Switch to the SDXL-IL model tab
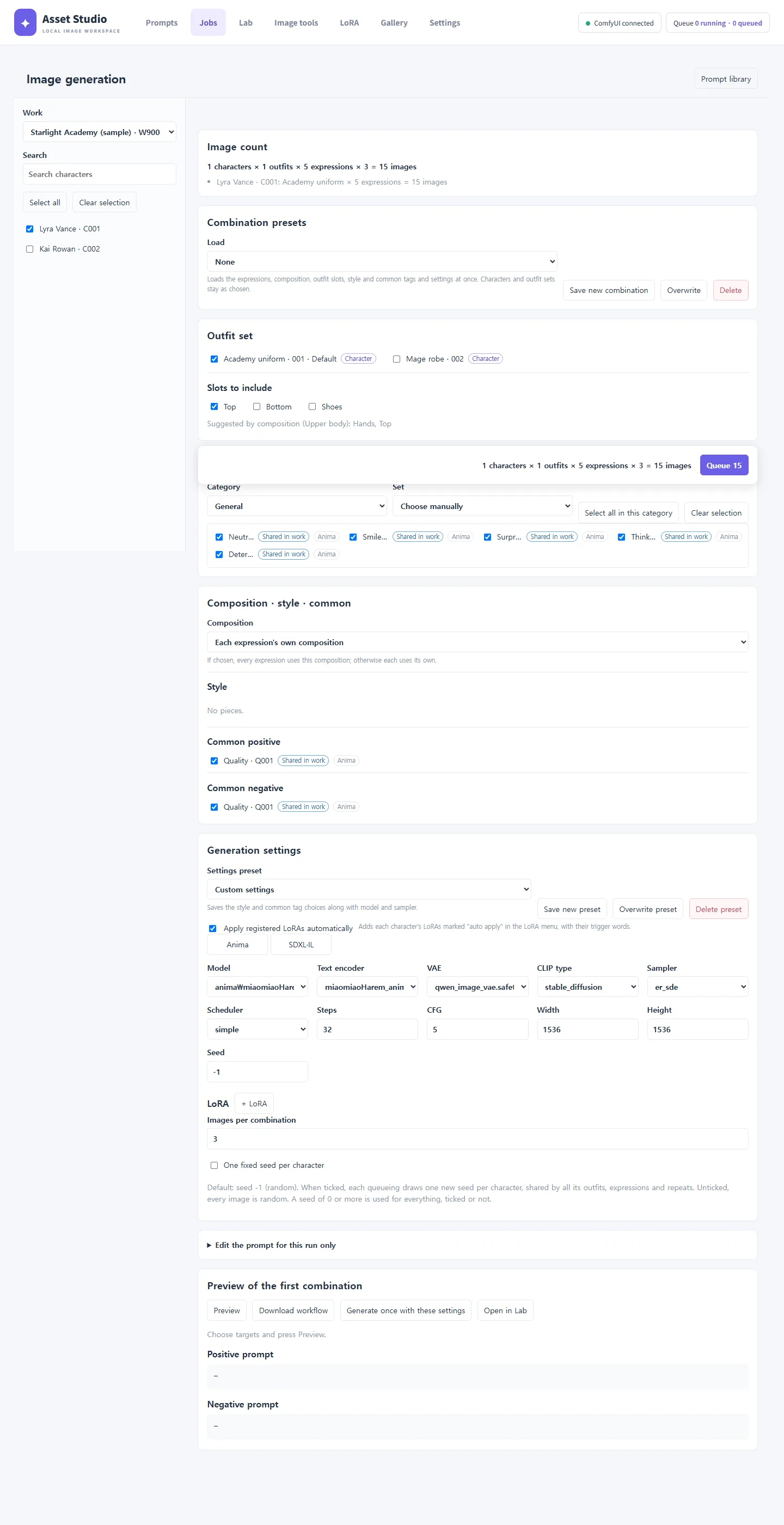Viewport: 784px width, 1525px height. click(x=301, y=945)
